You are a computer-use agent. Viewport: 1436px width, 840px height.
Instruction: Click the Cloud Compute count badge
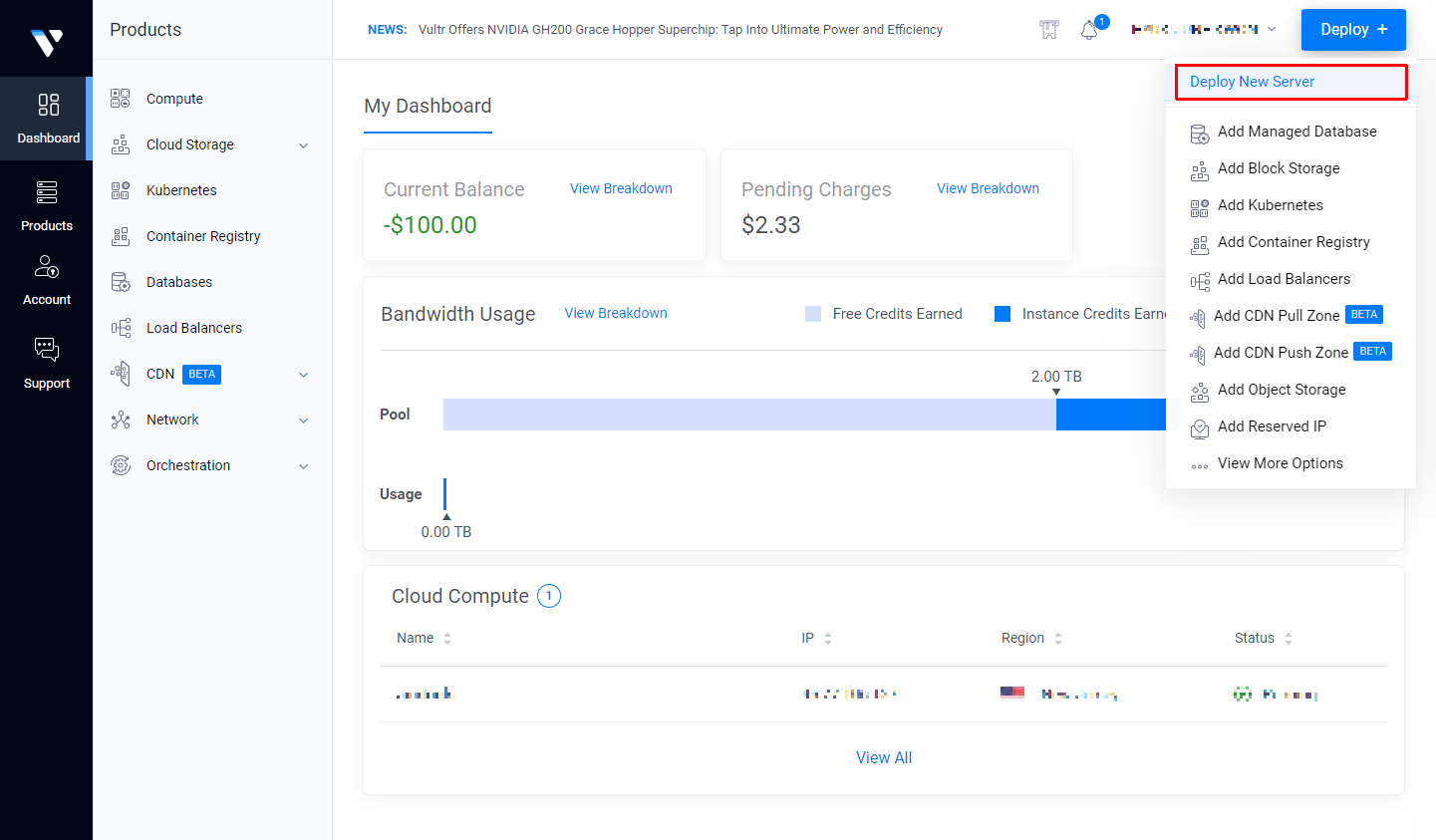tap(549, 596)
